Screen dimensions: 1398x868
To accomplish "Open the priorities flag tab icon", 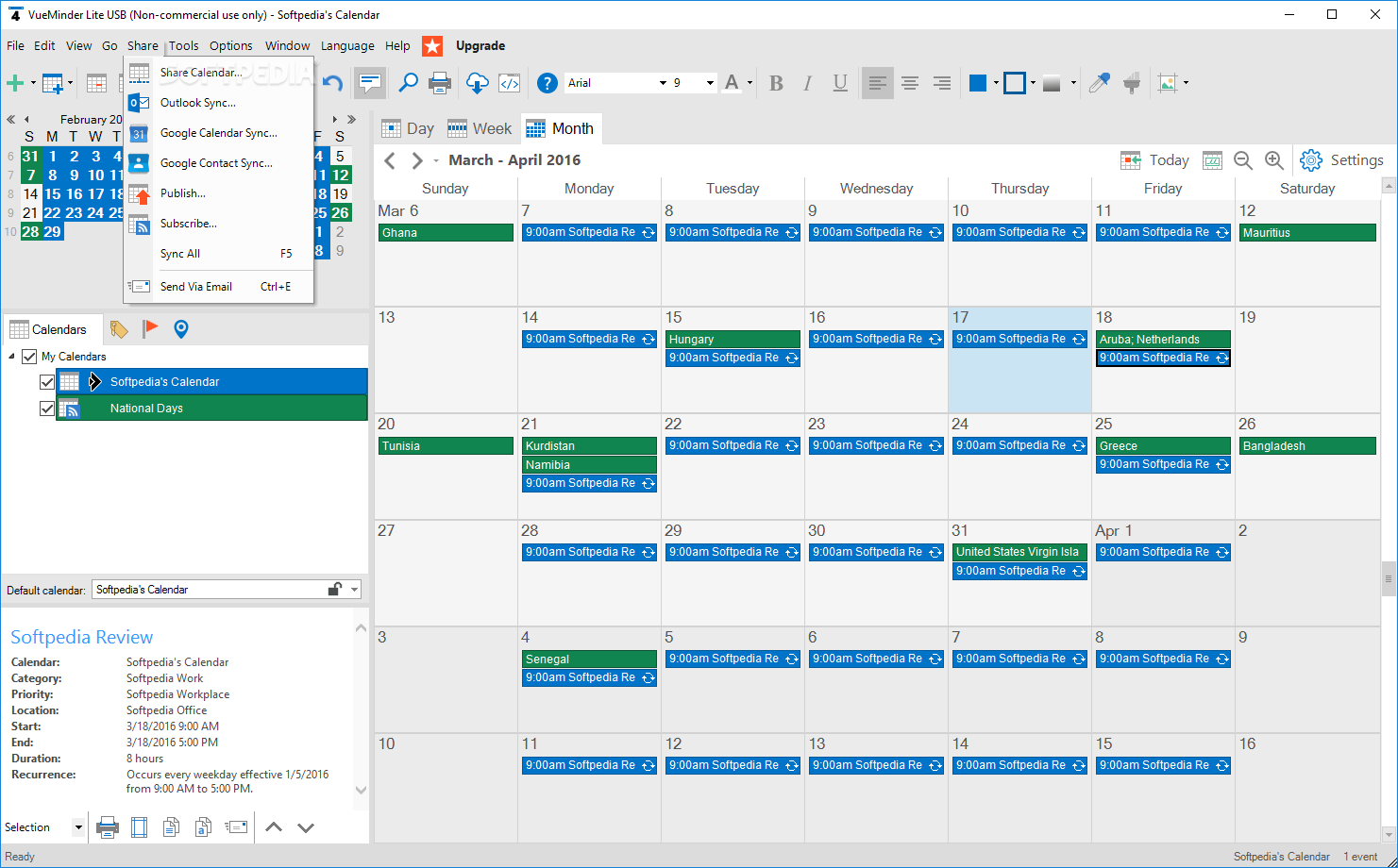I will coord(150,329).
